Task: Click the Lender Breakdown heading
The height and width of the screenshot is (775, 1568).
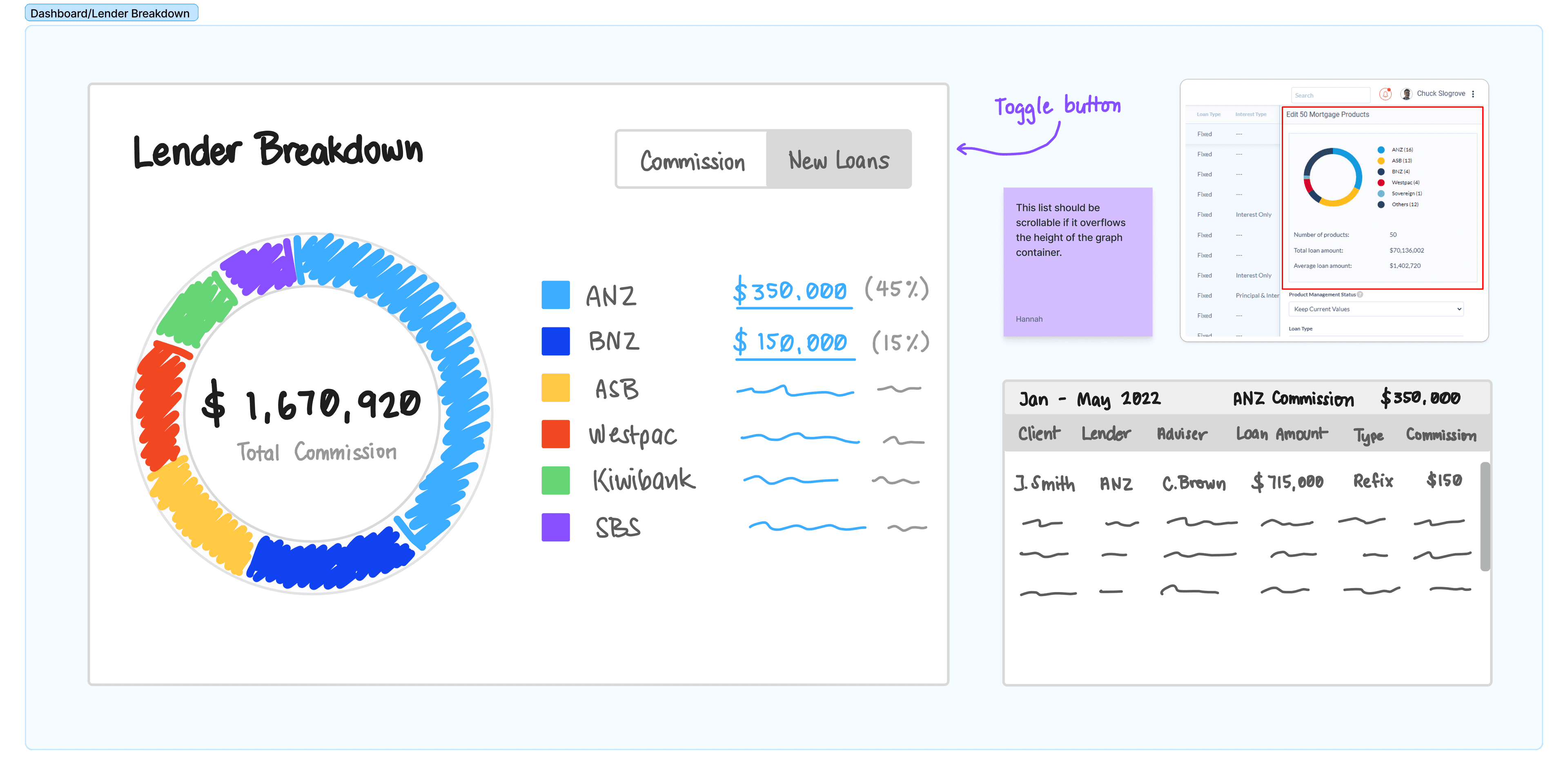Action: [x=278, y=150]
